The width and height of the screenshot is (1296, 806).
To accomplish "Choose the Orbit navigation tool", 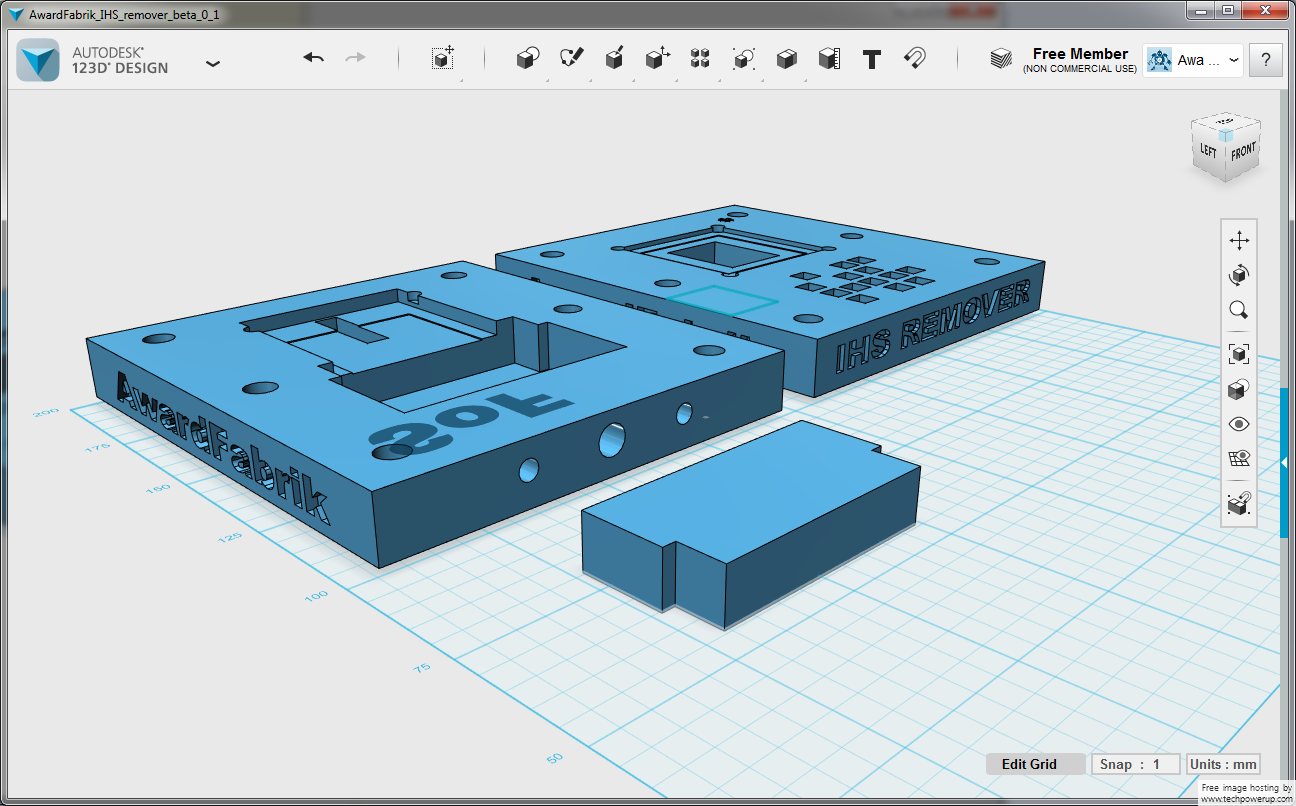I will tap(1239, 275).
